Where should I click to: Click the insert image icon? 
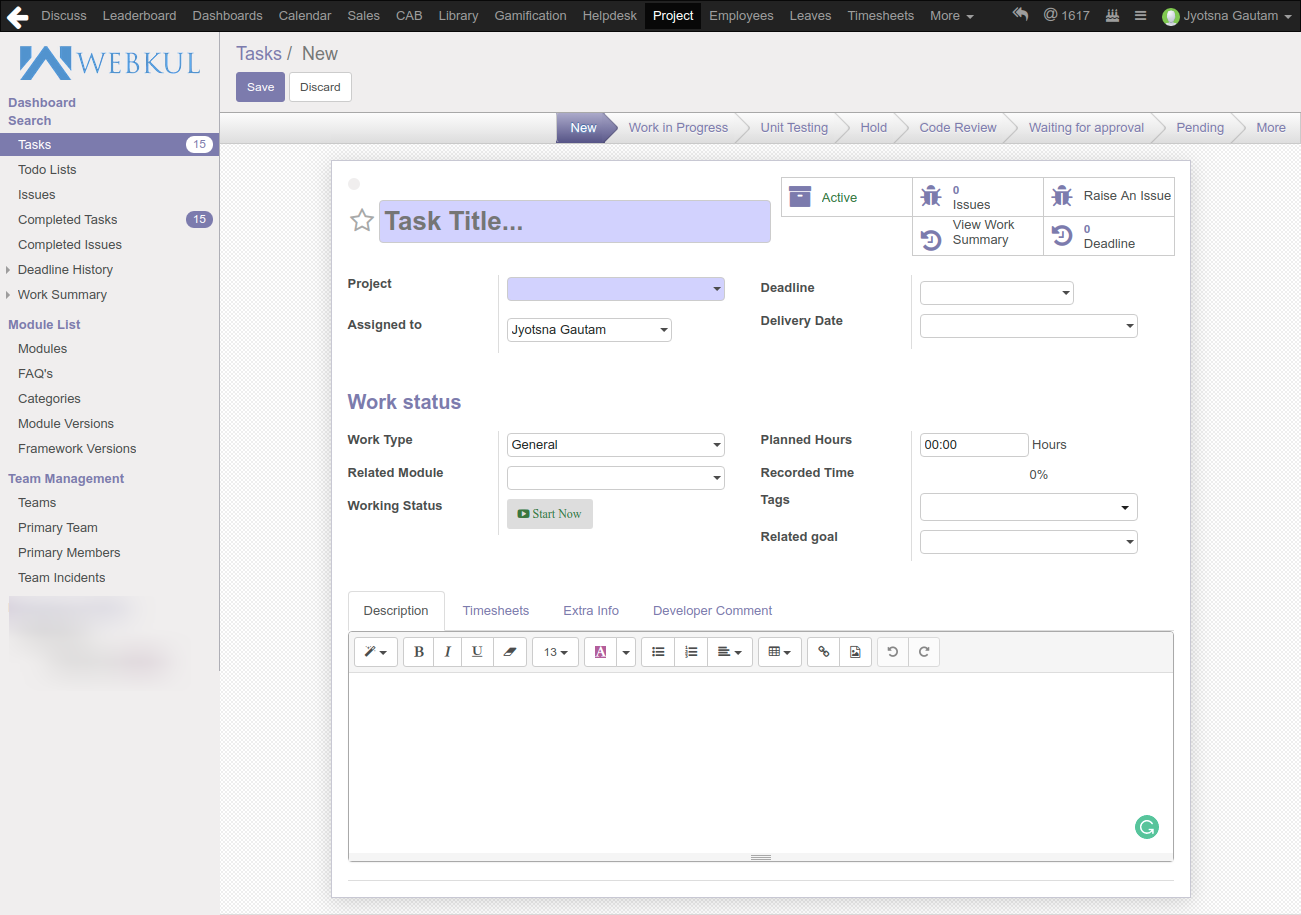855,652
